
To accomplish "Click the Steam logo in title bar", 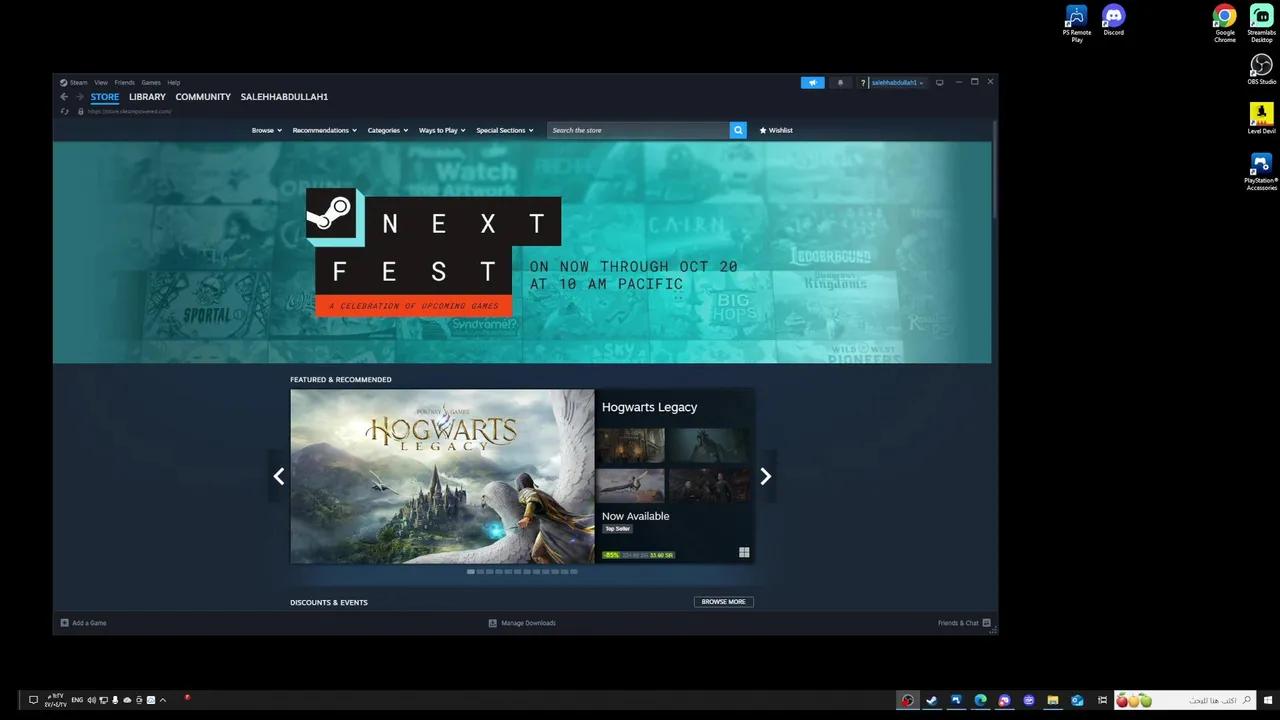I will 63,82.
